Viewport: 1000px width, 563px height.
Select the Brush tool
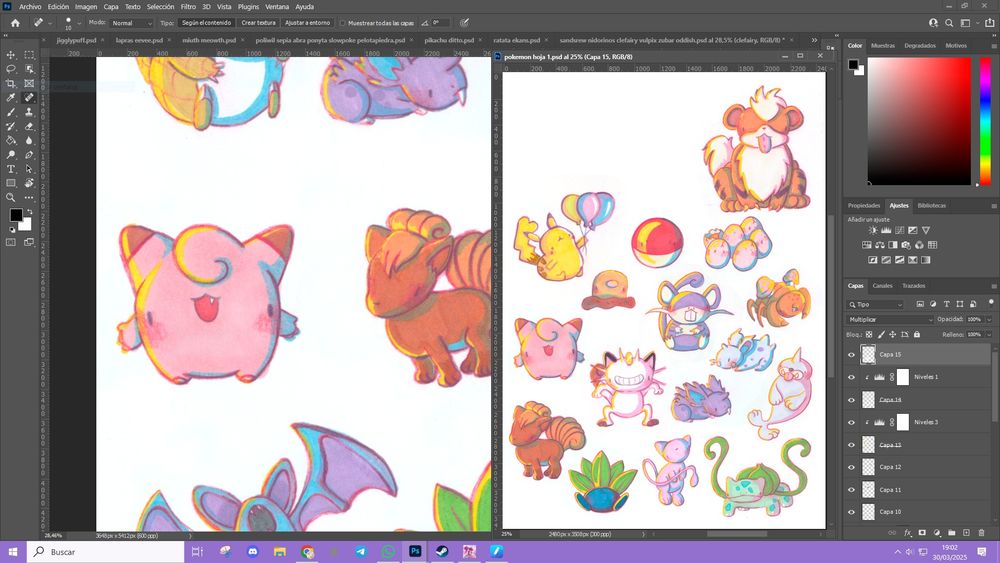point(11,112)
